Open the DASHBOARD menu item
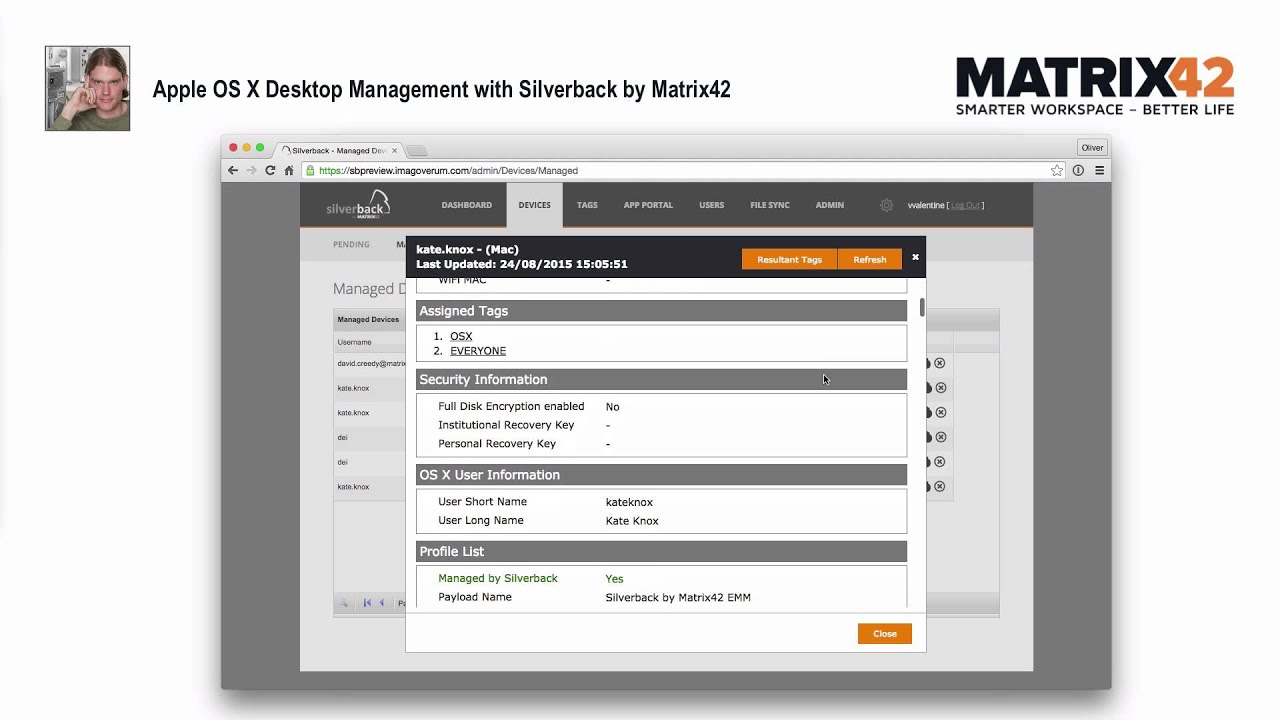Image resolution: width=1280 pixels, height=720 pixels. [466, 205]
